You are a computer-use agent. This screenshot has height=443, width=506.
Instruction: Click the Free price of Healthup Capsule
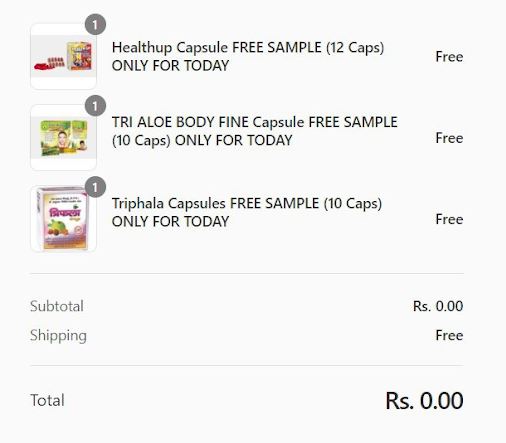[449, 57]
